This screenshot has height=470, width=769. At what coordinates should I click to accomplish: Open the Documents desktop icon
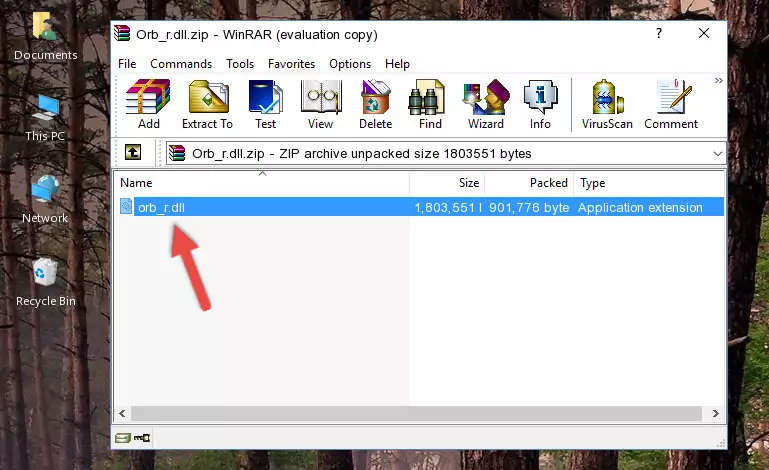pyautogui.click(x=45, y=37)
